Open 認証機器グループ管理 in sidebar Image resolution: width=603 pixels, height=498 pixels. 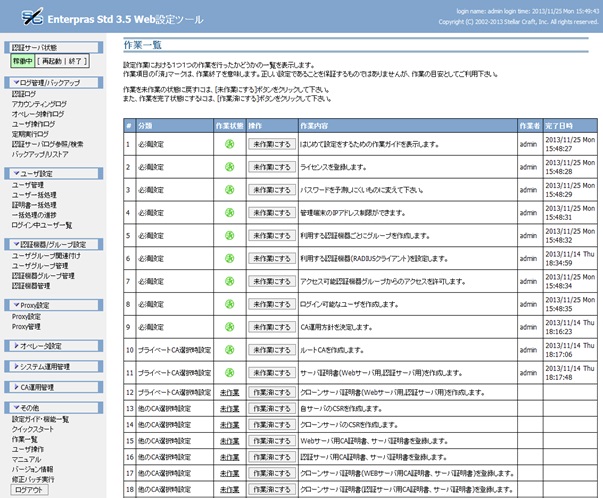point(43,276)
